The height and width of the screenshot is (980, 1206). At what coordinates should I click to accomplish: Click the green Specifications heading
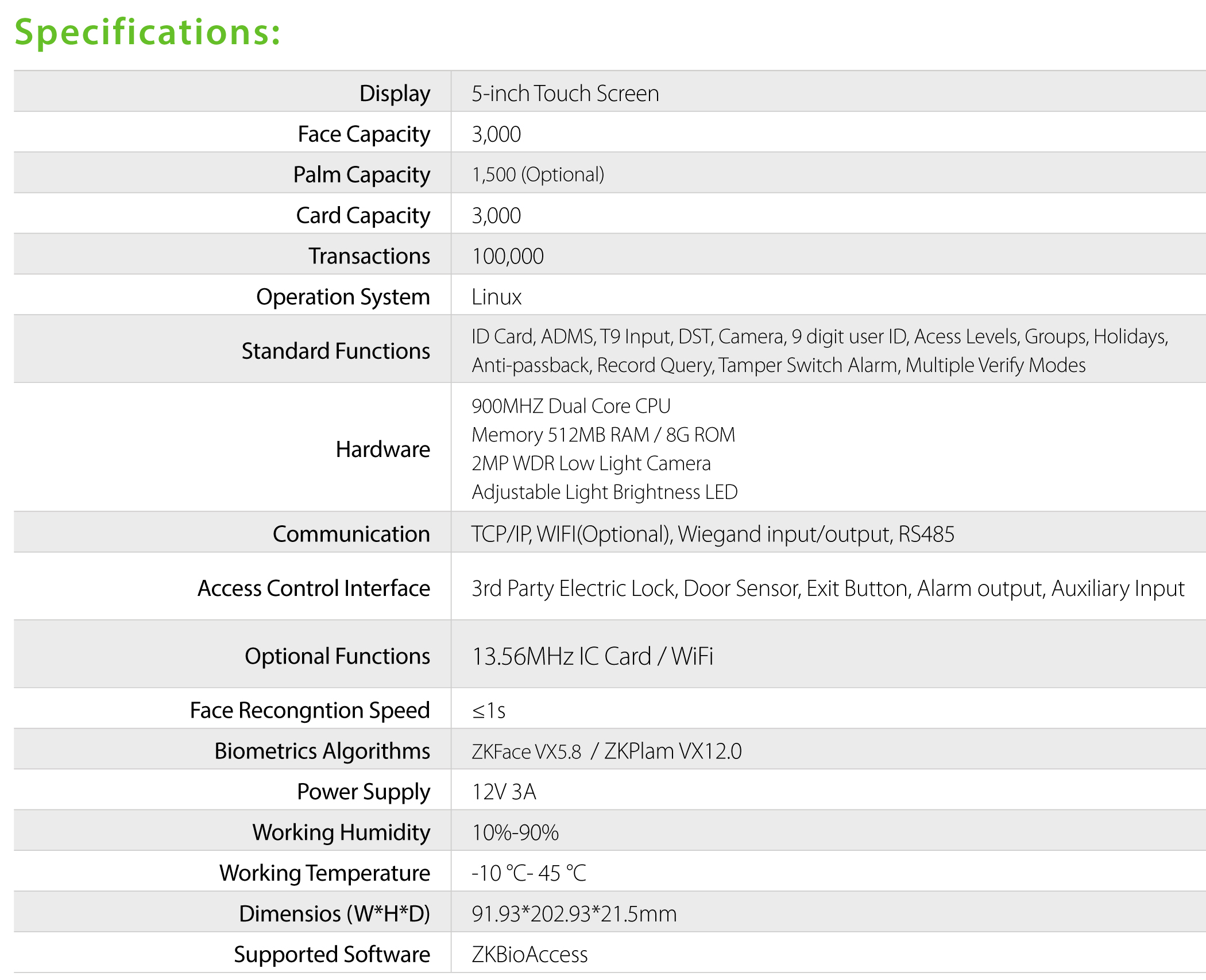coord(148,32)
